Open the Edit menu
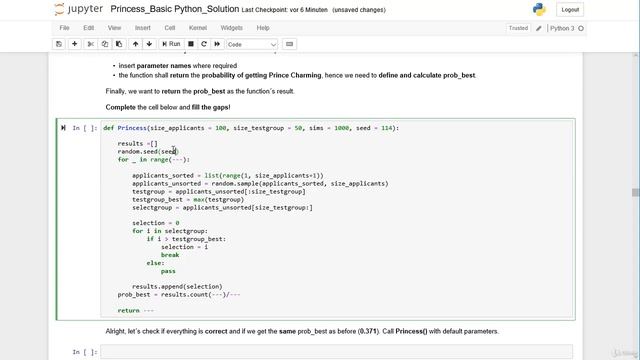The width and height of the screenshot is (640, 360). pos(89,28)
